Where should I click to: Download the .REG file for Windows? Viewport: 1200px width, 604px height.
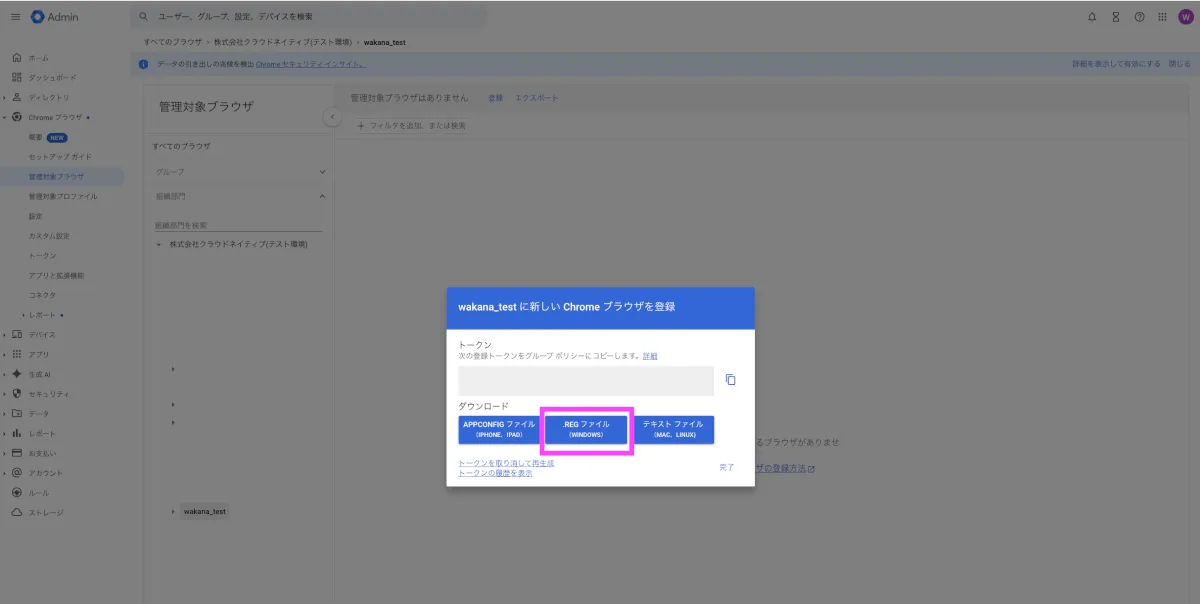586,429
